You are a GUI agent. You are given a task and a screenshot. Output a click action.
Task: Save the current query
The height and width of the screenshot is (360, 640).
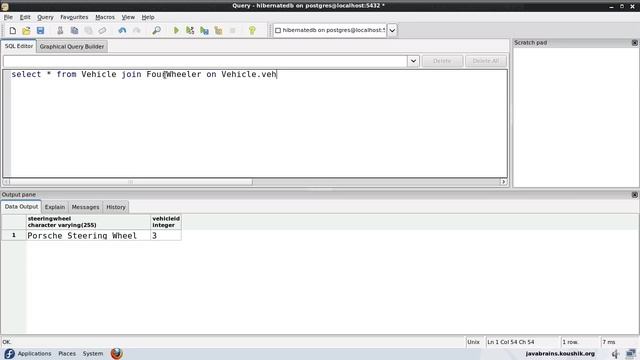(x=40, y=31)
